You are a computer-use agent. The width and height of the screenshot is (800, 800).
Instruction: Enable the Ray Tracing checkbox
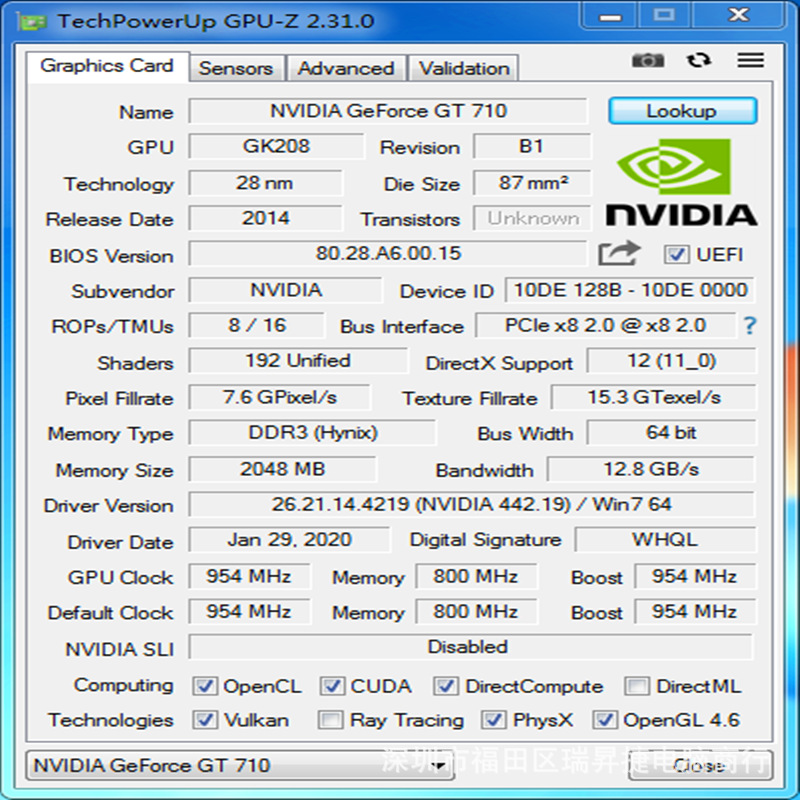coord(330,720)
